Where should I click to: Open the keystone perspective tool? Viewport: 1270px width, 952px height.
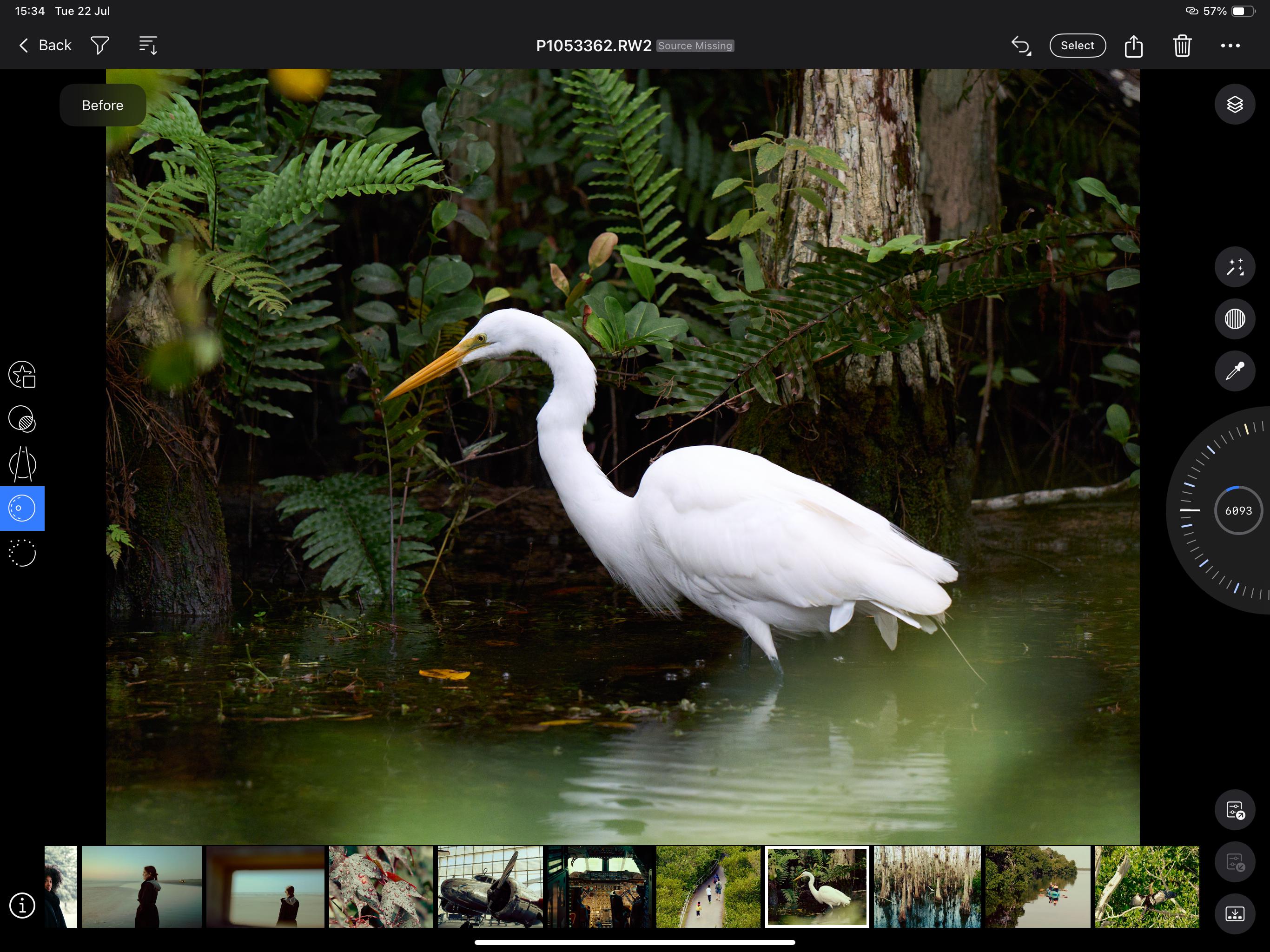click(22, 464)
